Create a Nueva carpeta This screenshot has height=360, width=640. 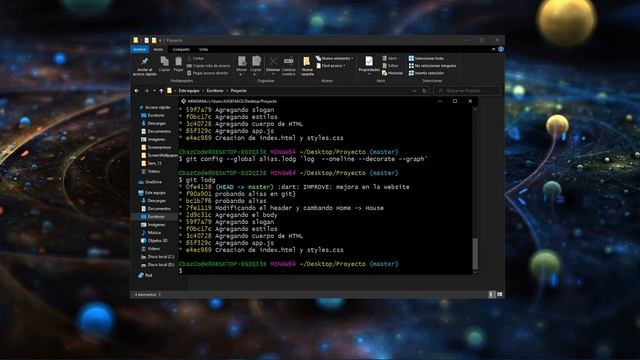point(307,66)
